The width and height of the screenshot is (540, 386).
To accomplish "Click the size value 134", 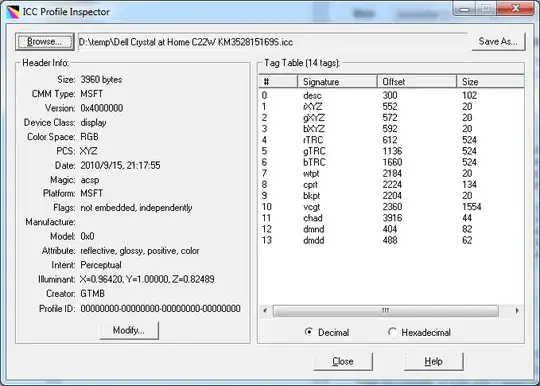I will 469,185.
